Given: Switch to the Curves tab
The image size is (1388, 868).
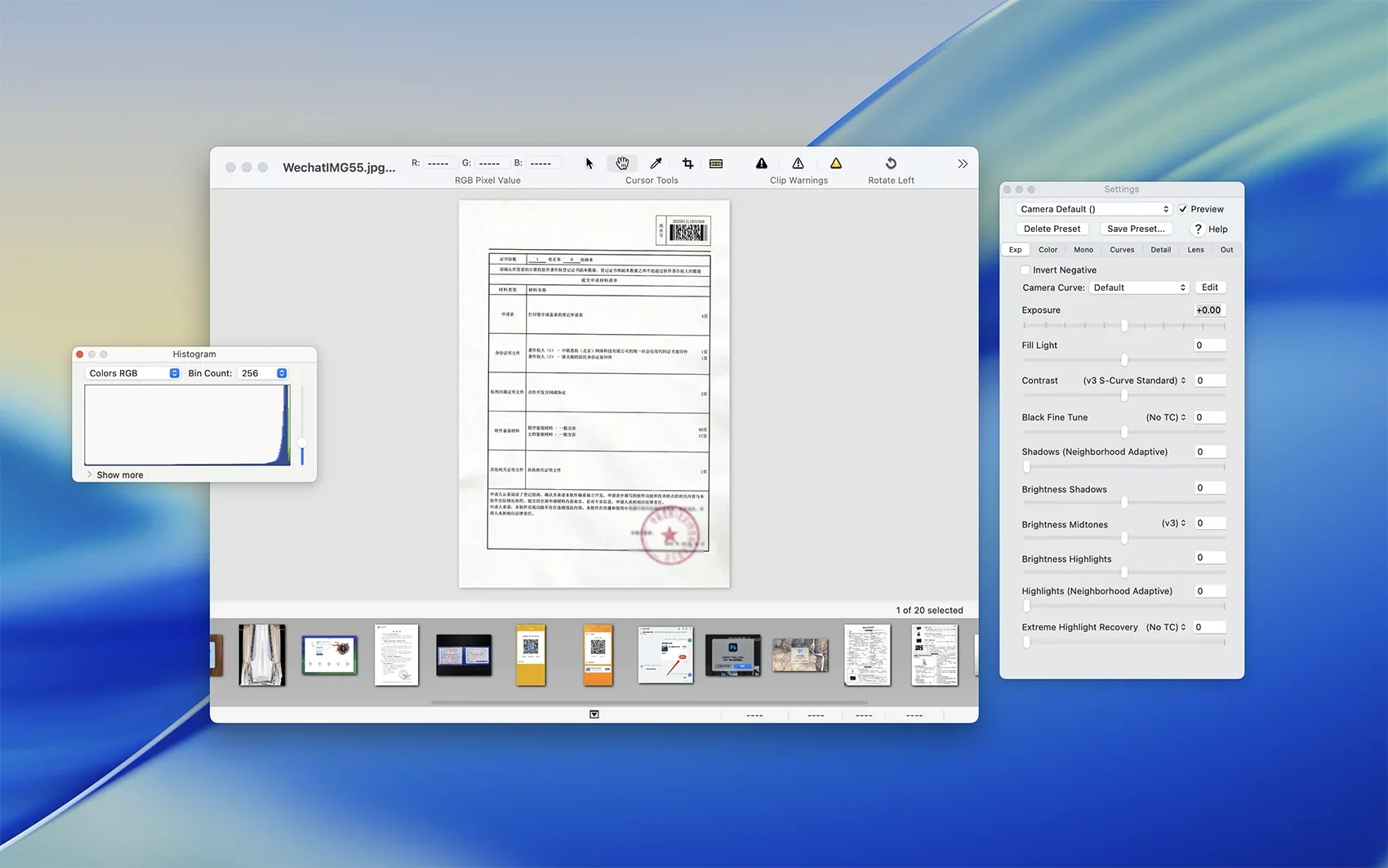Looking at the screenshot, I should click(1122, 250).
